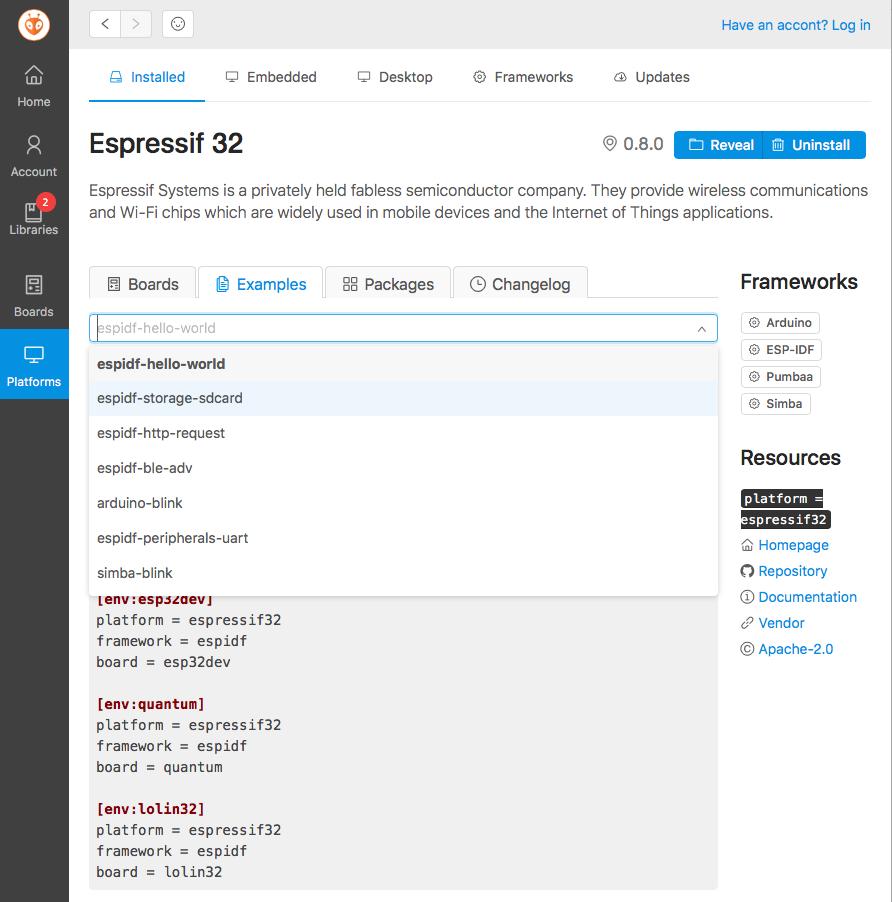Switch to the Installed tab
Image resolution: width=892 pixels, height=902 pixels.
(x=147, y=77)
